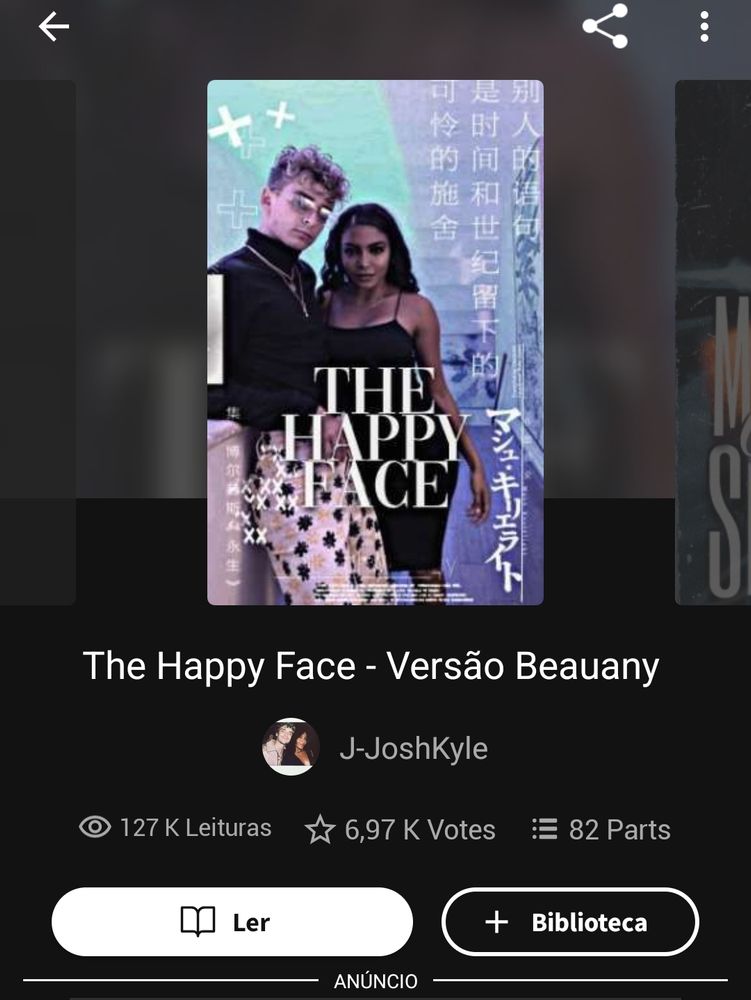Show the next story cover on right
Viewport: 751px width, 1000px height.
713,342
